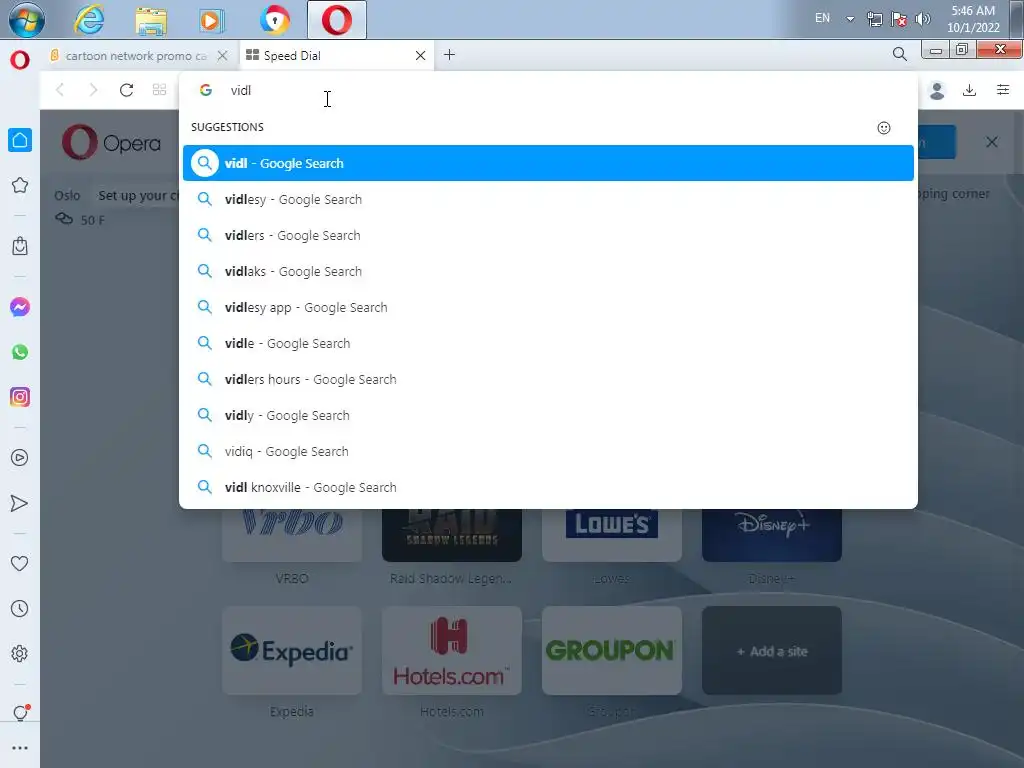Screen dimensions: 1024x768
Task: Open the Groupon speed dial tile
Action: click(612, 650)
